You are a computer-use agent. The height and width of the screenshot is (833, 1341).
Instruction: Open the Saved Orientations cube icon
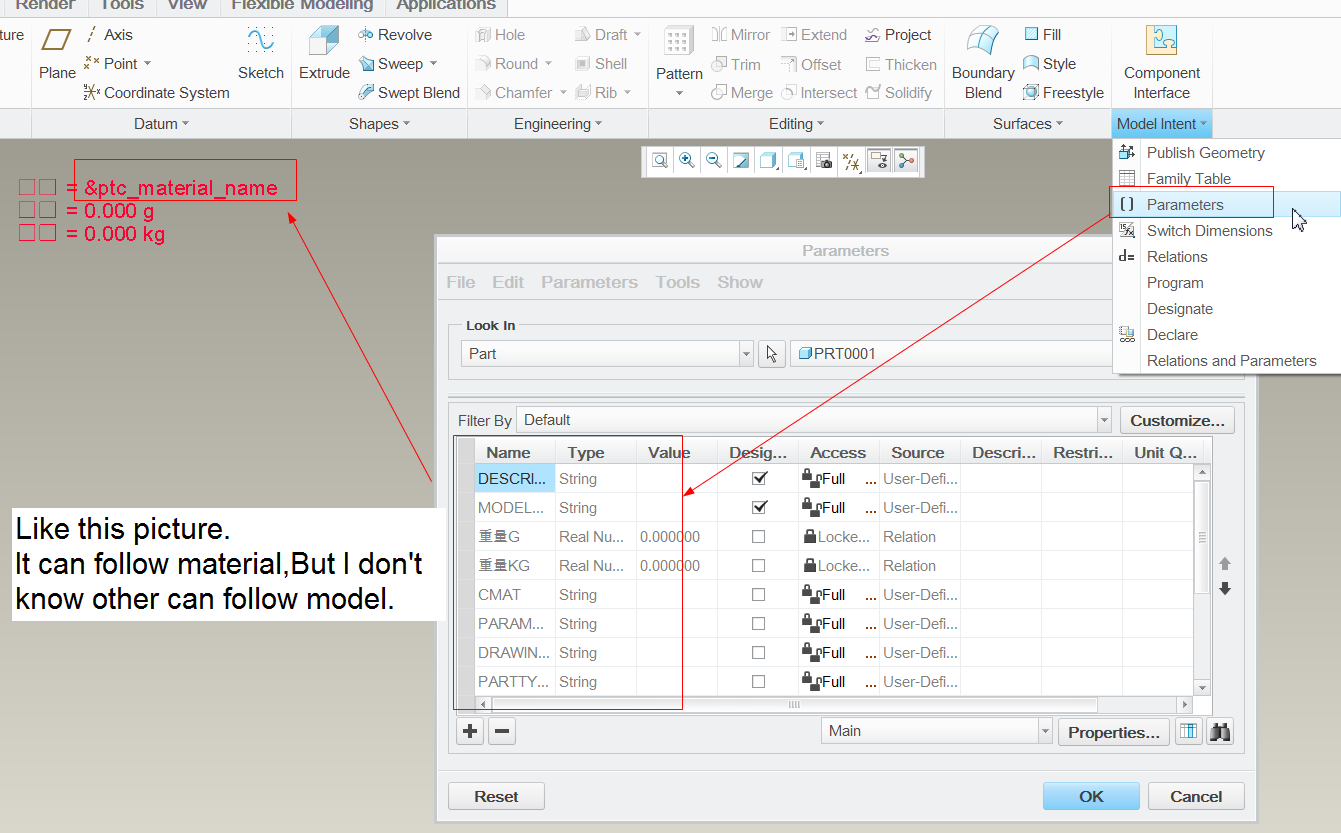coord(797,161)
